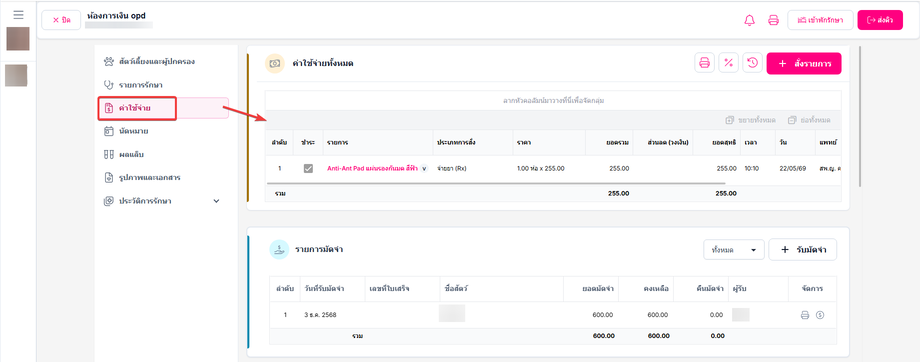Viewport: 920px width, 362px height.
Task: Select ค่าใช้จ่าย in the sidebar
Action: tap(163, 108)
